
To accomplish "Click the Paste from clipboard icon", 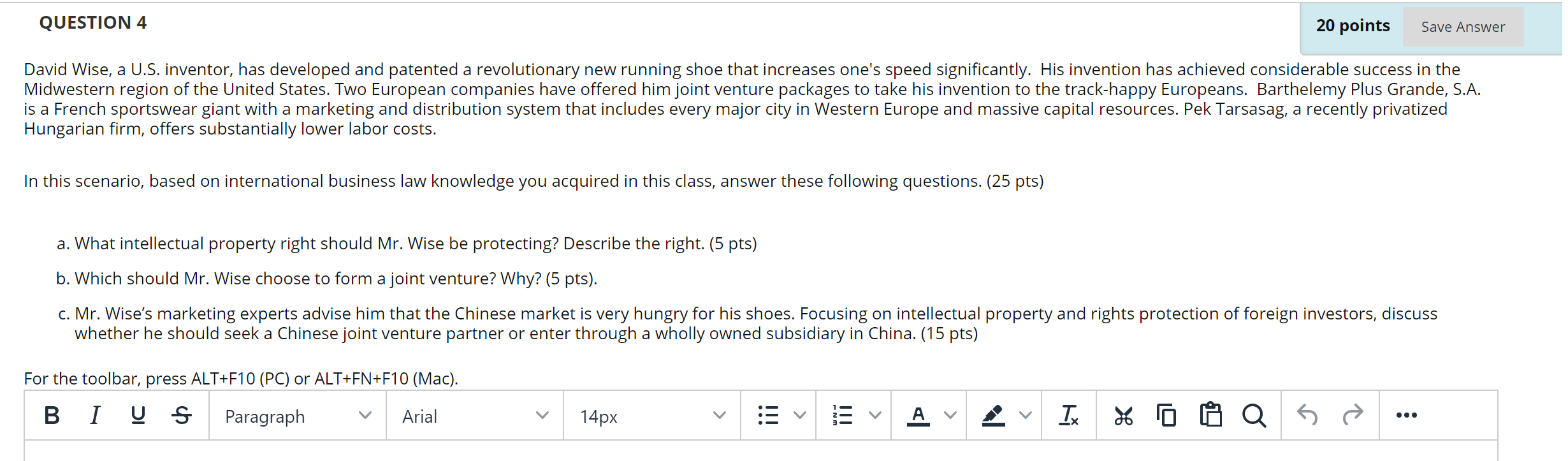I will tap(1210, 414).
